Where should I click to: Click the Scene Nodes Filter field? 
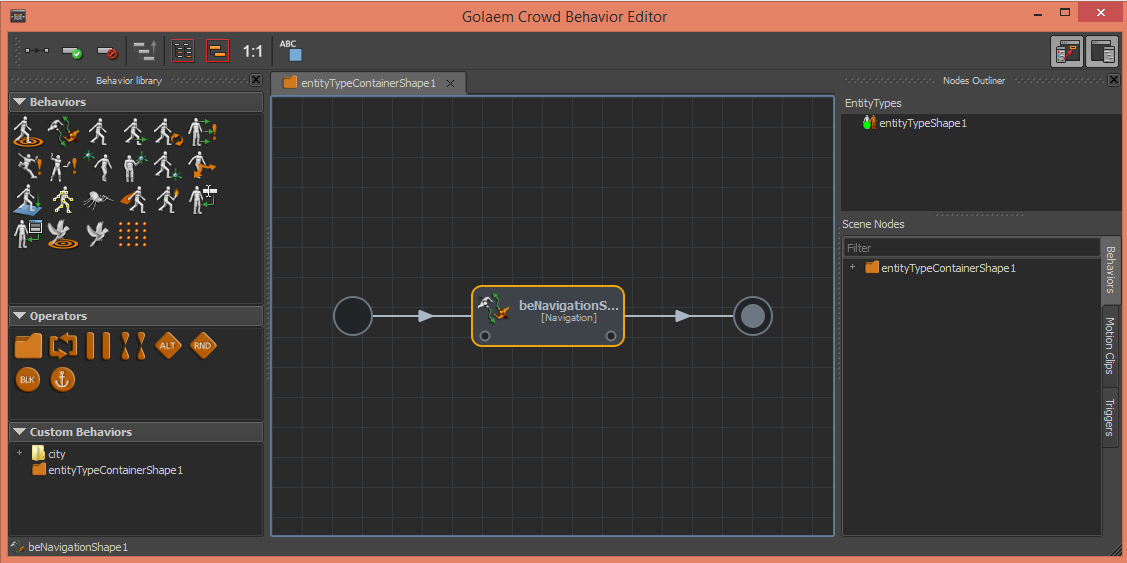click(x=972, y=248)
